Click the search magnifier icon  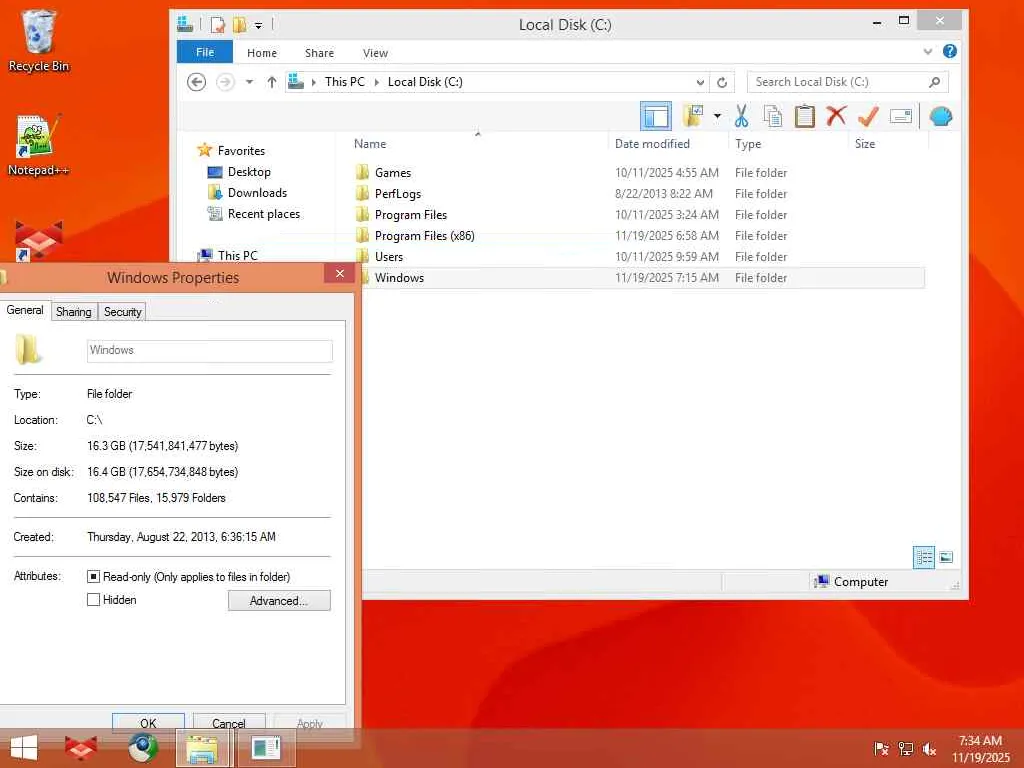pyautogui.click(x=935, y=82)
